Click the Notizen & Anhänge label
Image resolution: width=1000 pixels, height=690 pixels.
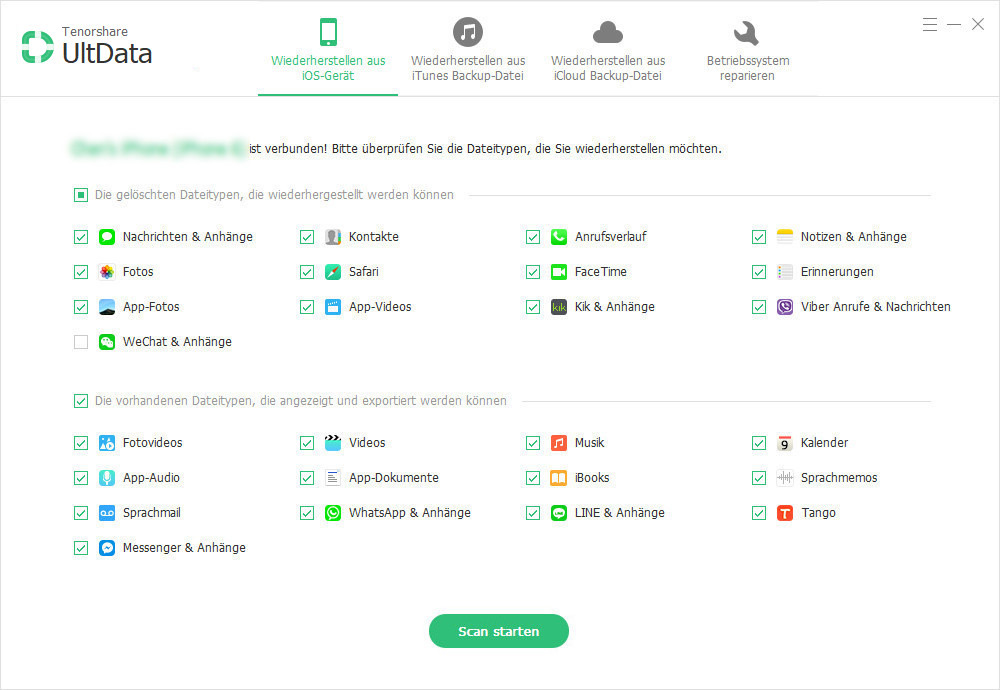click(x=853, y=237)
